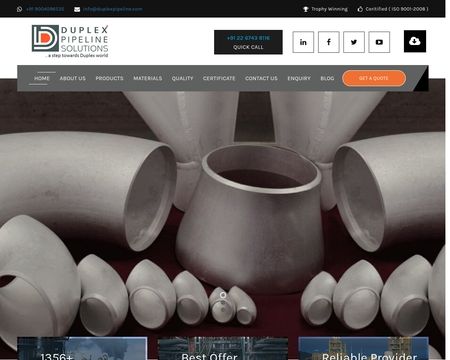Open the Certificate menu item
The width and height of the screenshot is (450, 360).
pos(219,78)
